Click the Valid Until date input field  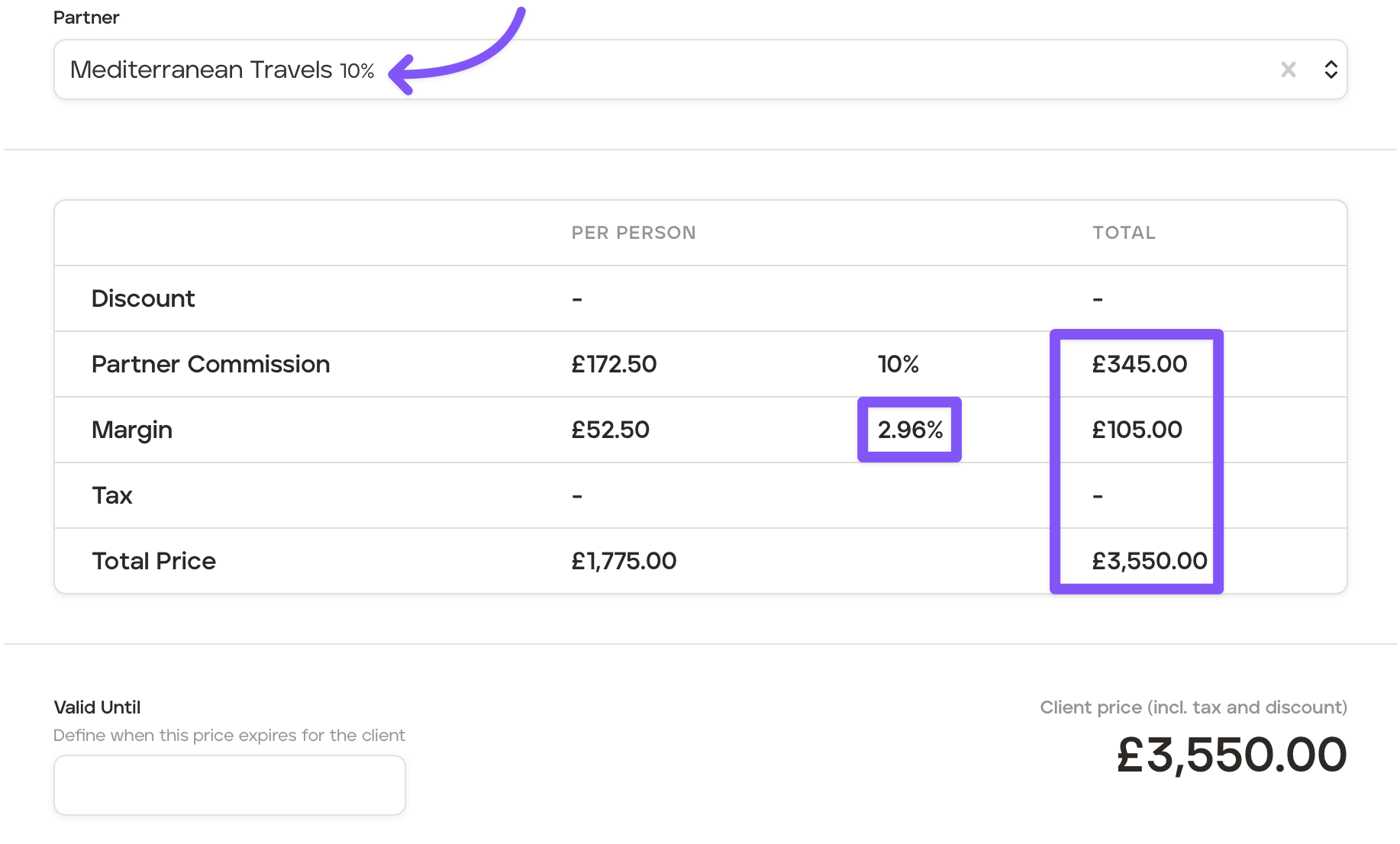[229, 785]
